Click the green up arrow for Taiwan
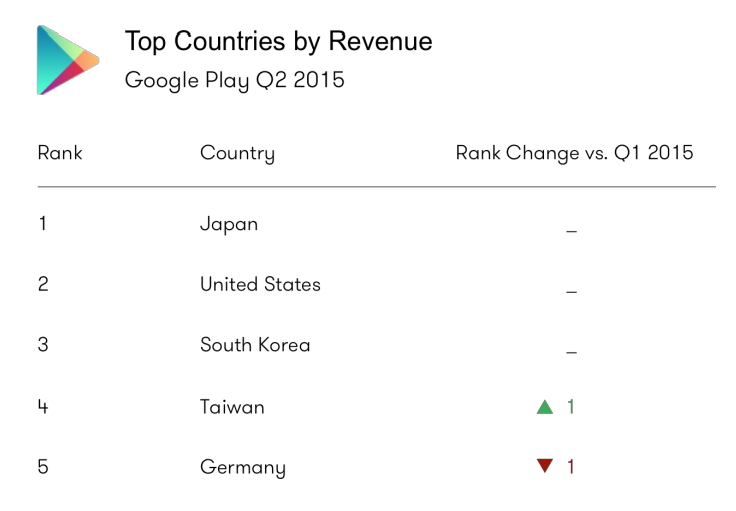Image resolution: width=736 pixels, height=511 pixels. click(x=545, y=407)
